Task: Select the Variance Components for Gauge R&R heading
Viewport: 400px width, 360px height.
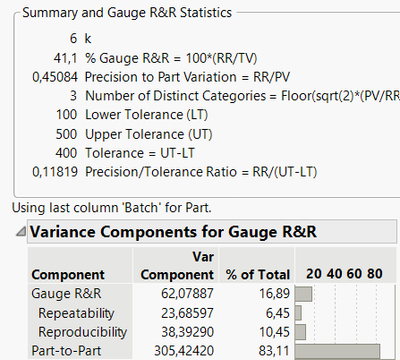Action: coord(173,231)
